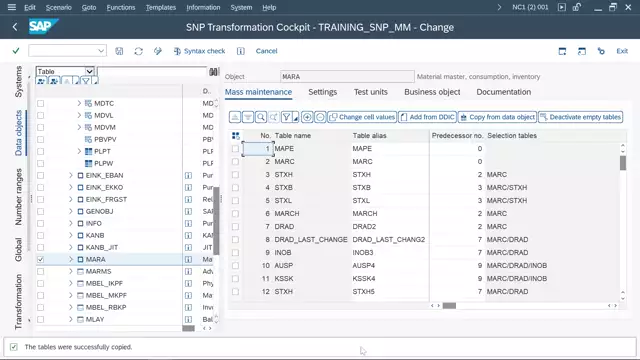Click the magnifier Find icon
Image resolution: width=640 pixels, height=360 pixels.
pos(260,117)
